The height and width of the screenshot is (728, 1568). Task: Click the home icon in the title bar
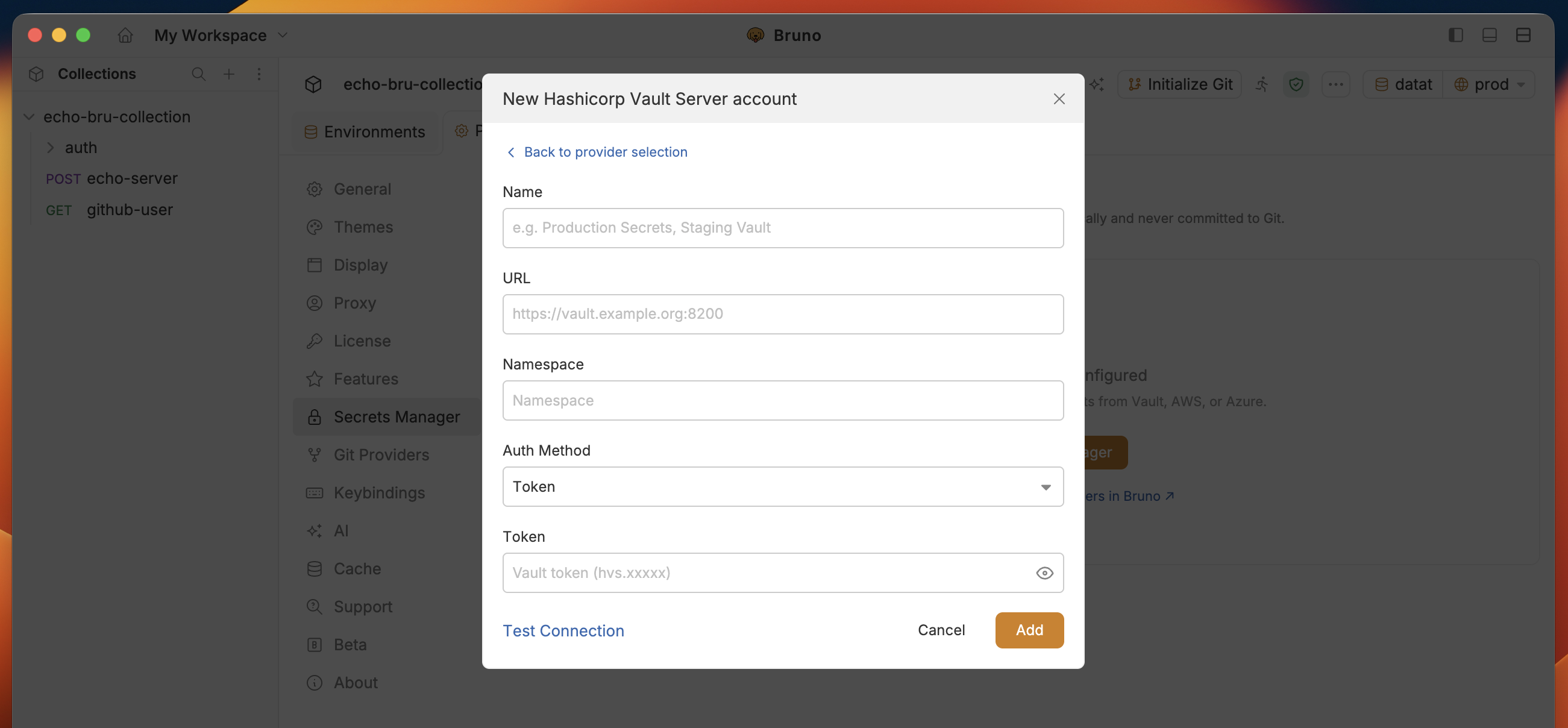coord(125,36)
